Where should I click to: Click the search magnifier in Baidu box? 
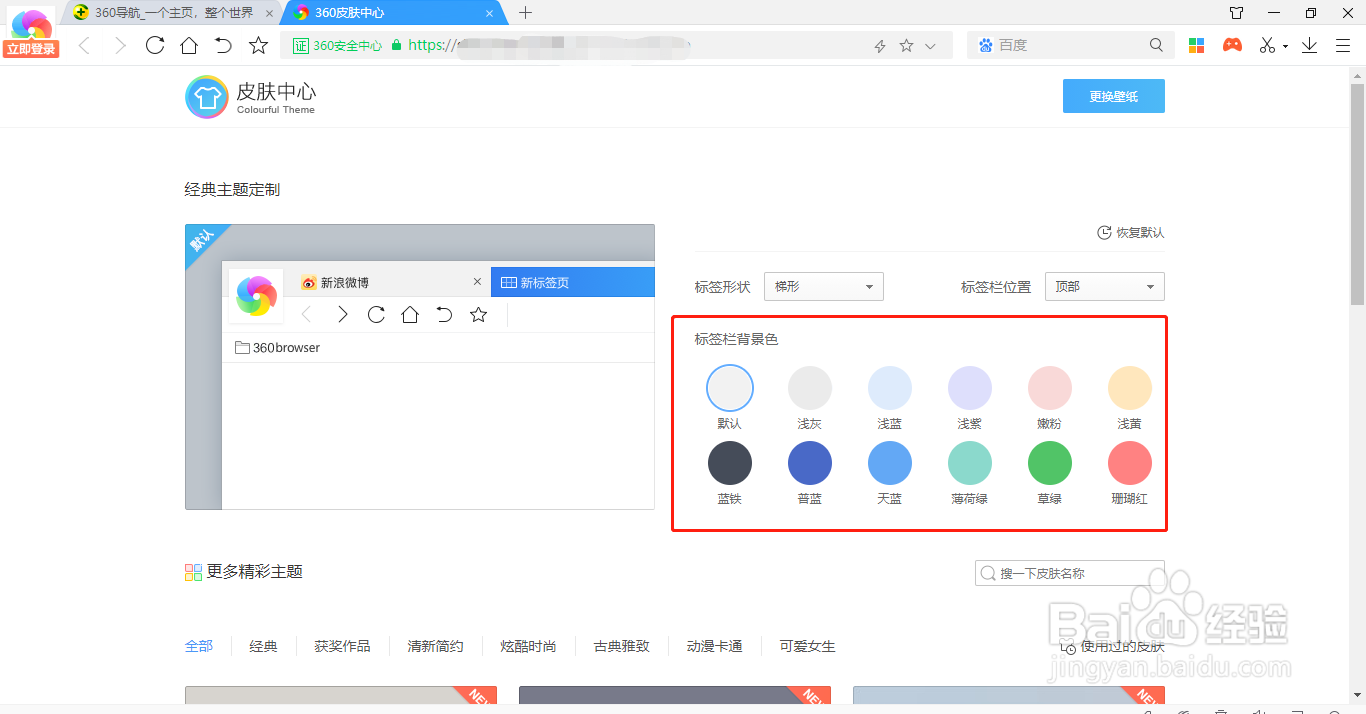coord(1156,45)
